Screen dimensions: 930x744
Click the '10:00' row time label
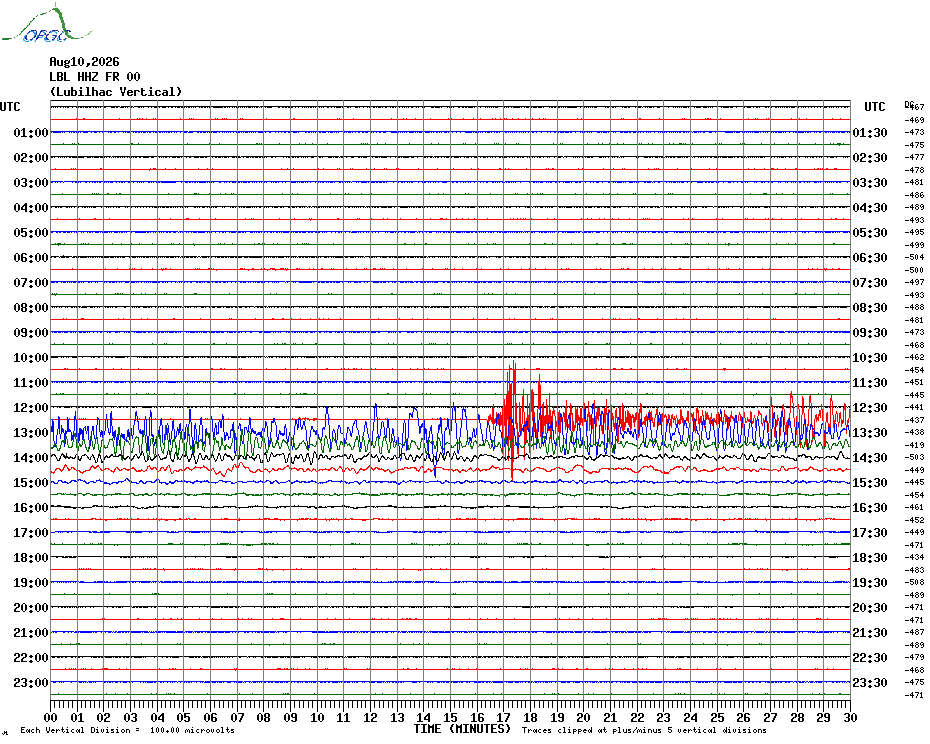[x=31, y=358]
